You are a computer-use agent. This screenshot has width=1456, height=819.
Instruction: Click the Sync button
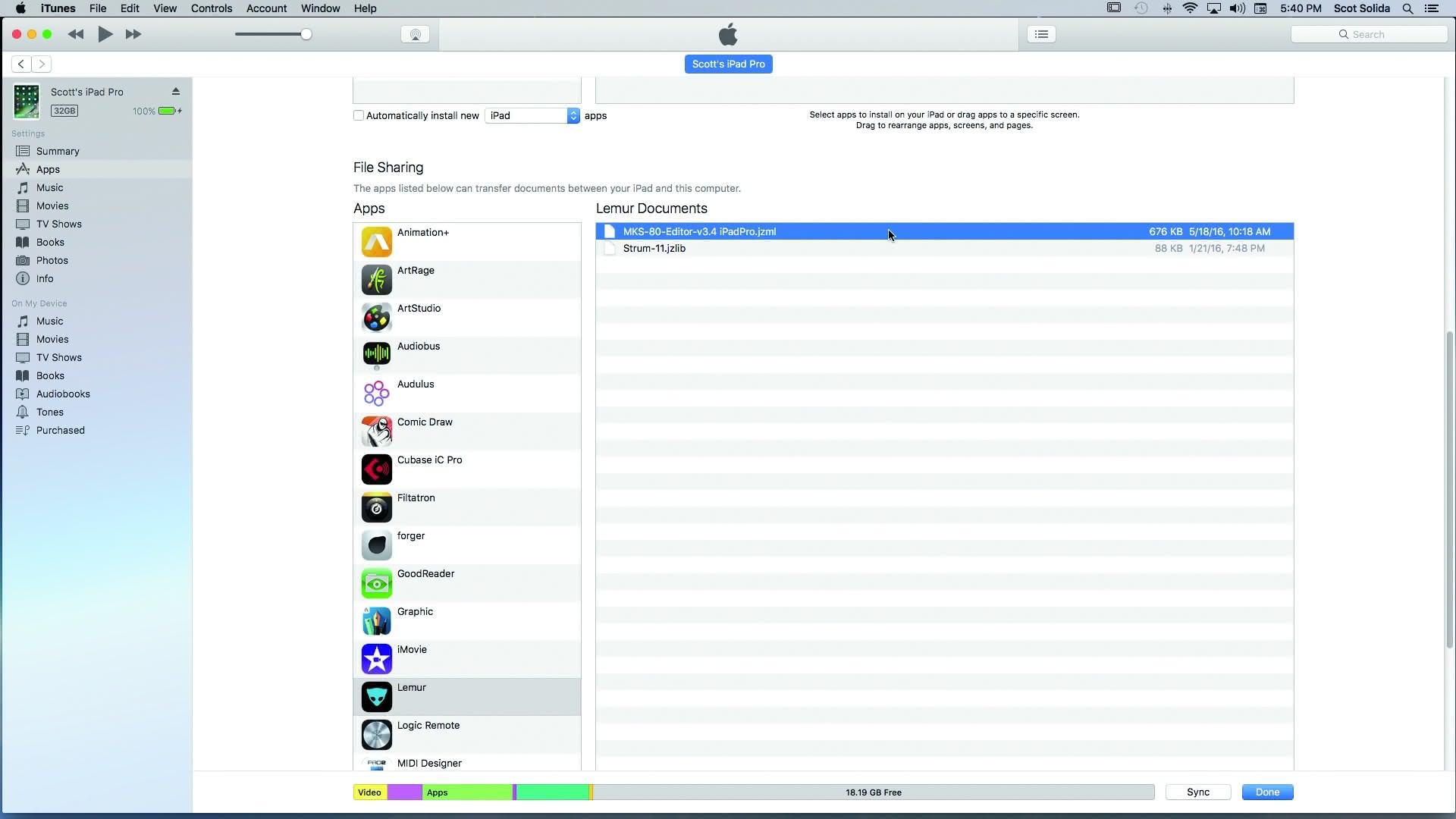click(x=1198, y=792)
